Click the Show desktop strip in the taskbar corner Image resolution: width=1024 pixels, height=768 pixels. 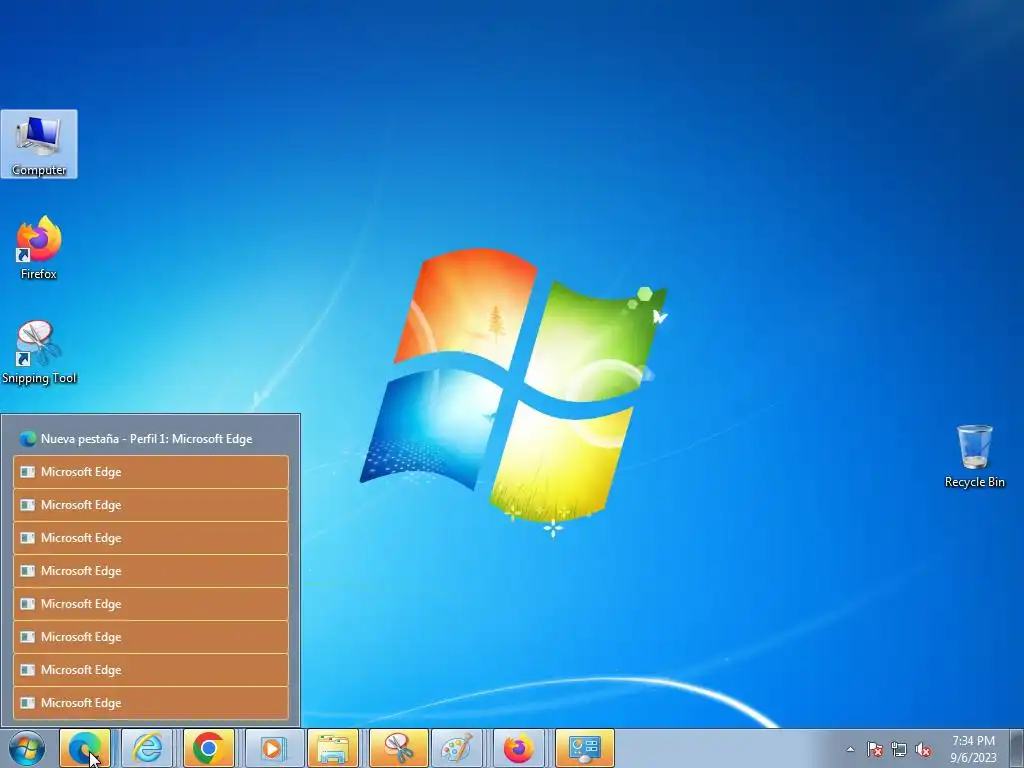click(1016, 748)
